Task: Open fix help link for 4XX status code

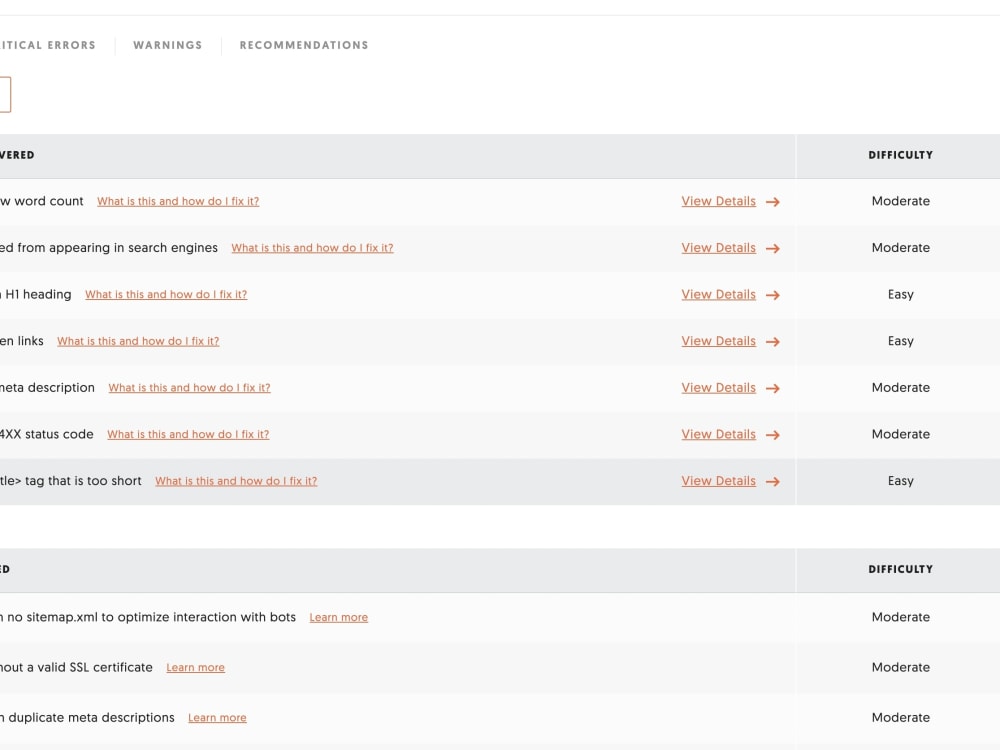Action: [188, 434]
